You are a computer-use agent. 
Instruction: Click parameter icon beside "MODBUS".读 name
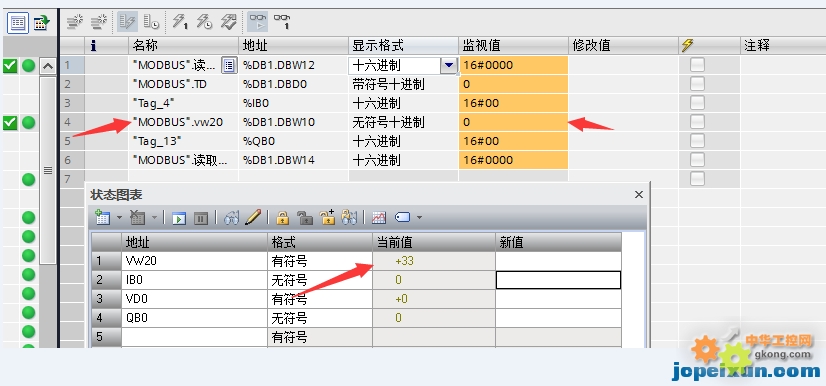[229, 65]
